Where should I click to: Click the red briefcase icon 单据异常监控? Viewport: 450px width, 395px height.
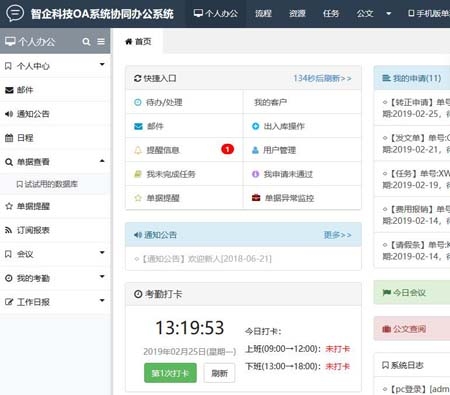256,198
